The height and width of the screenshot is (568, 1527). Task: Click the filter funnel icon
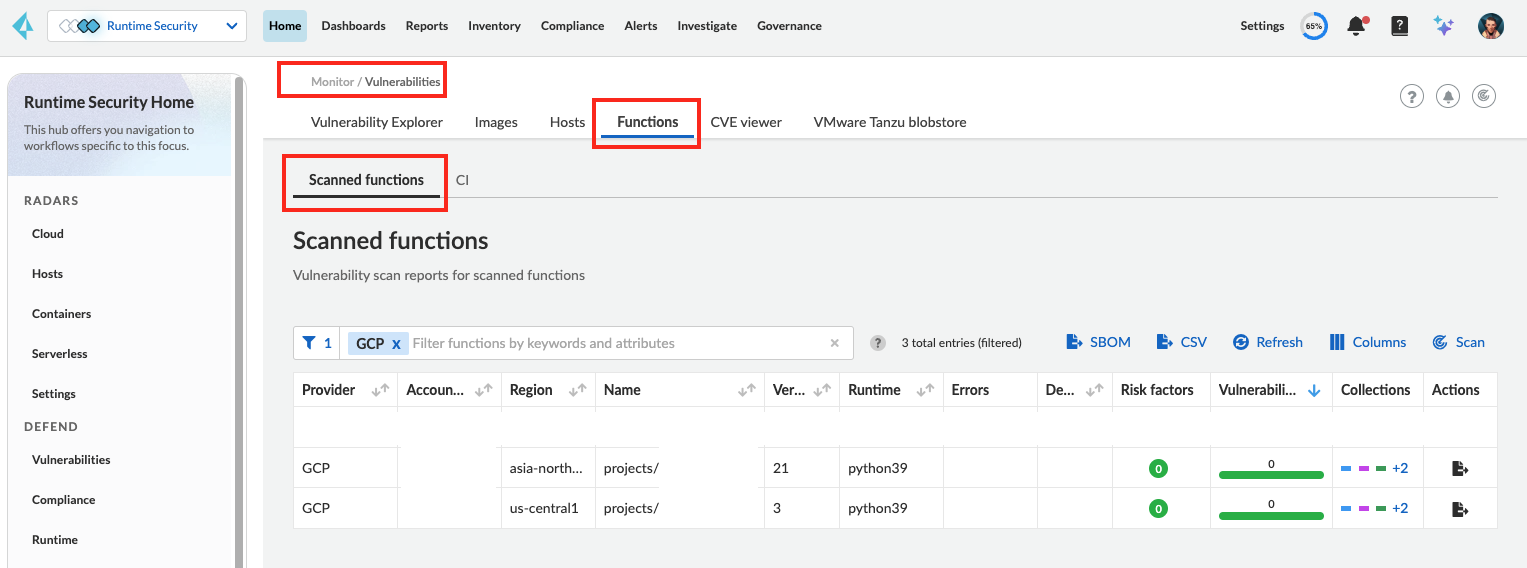309,343
